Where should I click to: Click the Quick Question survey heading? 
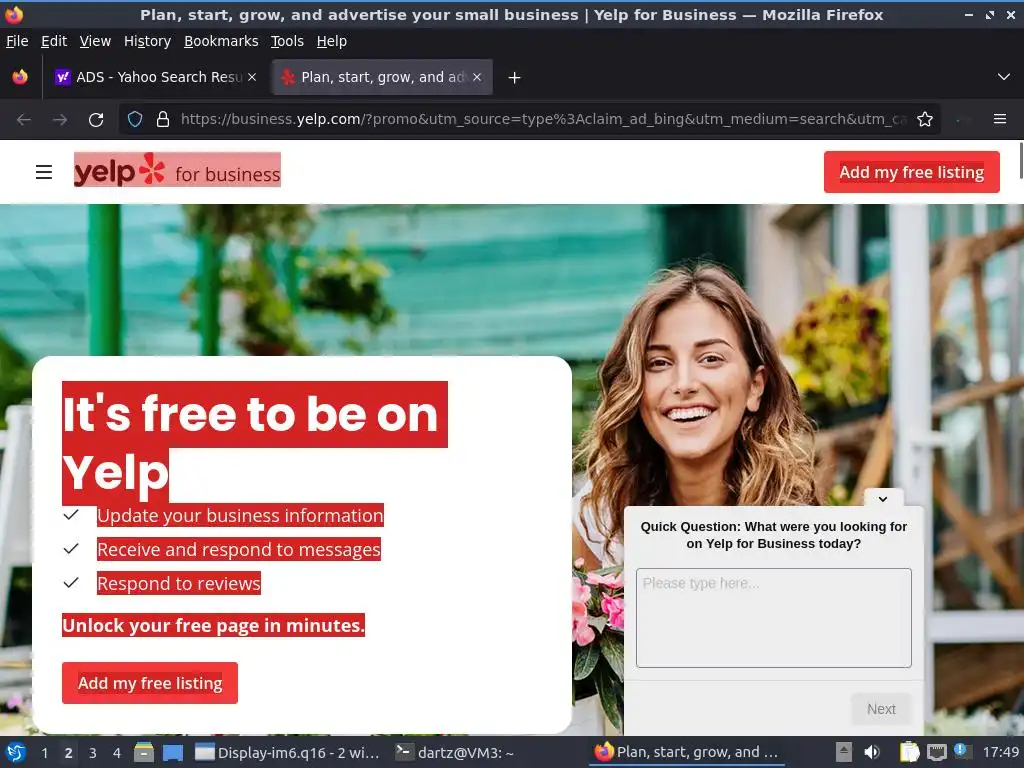pyautogui.click(x=774, y=535)
